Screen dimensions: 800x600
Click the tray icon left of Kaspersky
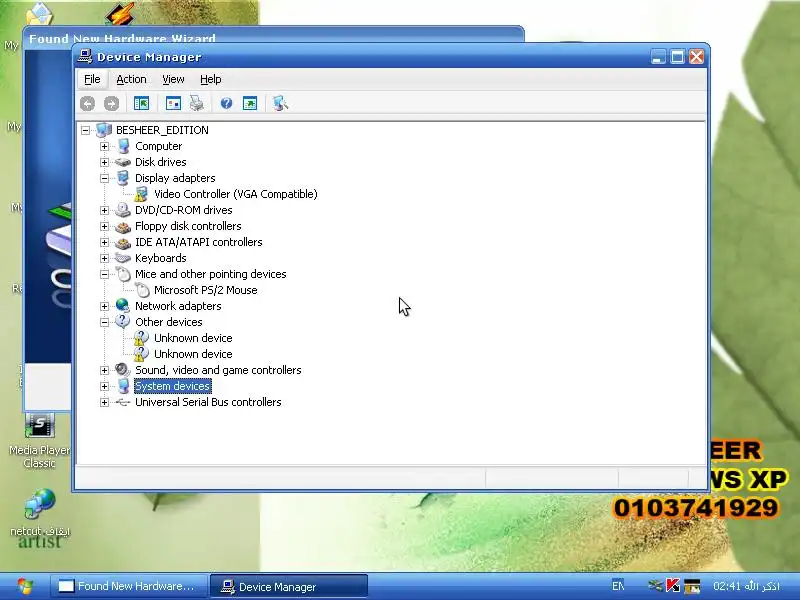click(656, 586)
